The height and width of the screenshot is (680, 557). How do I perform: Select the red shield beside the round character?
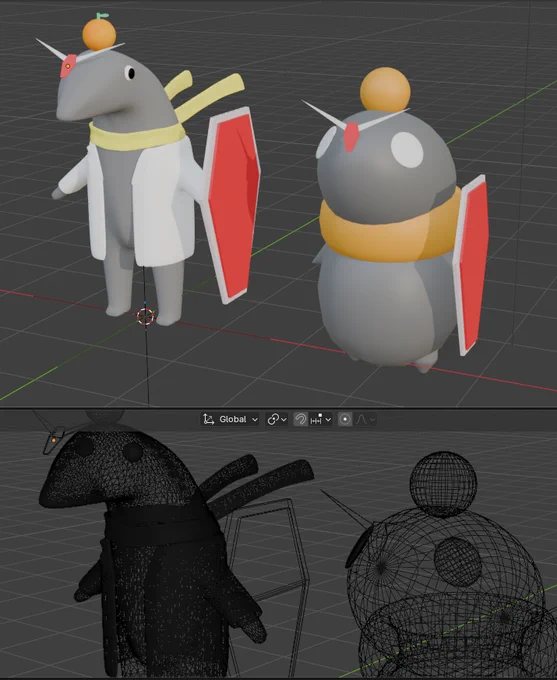471,265
